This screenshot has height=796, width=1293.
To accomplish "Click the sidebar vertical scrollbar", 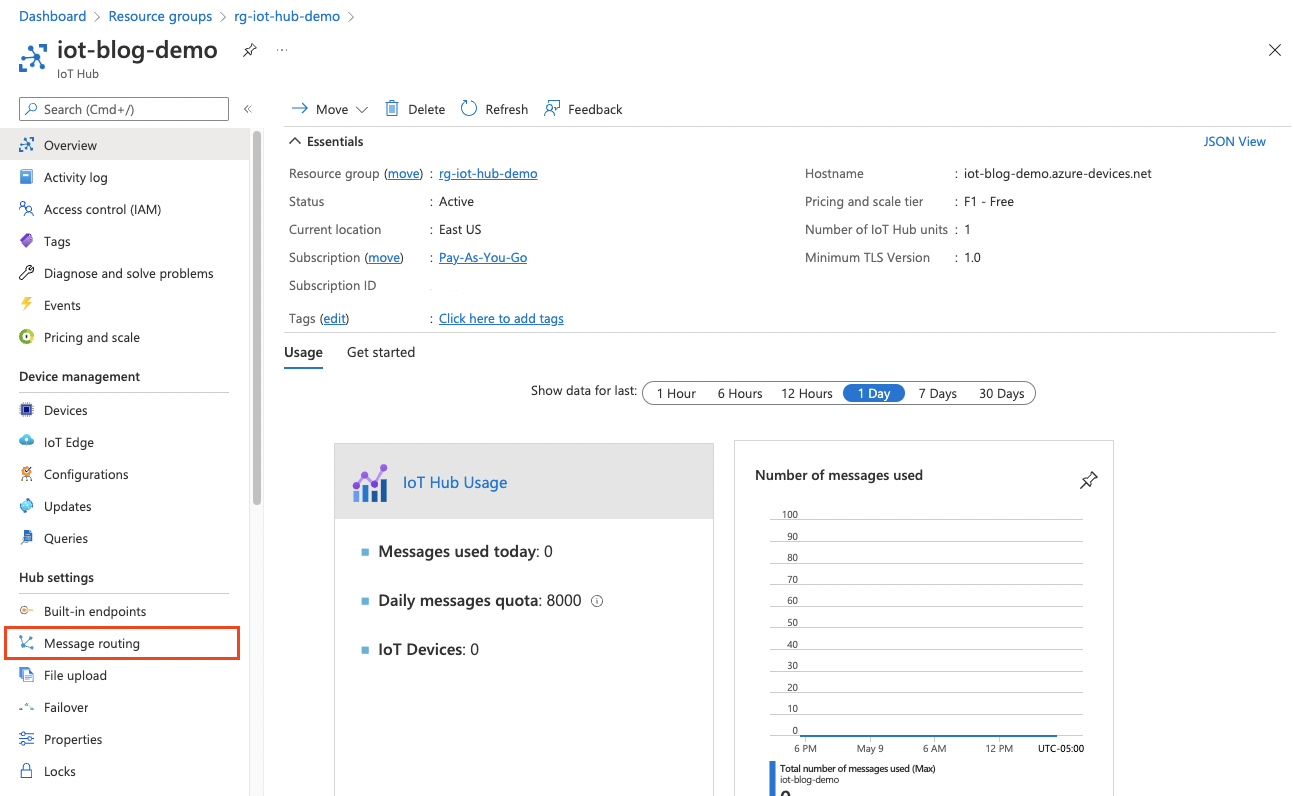I will [257, 320].
